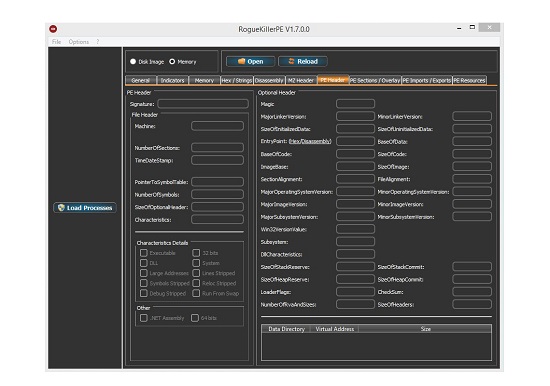The image size is (550, 386).
Task: Open the File menu
Action: (x=56, y=42)
